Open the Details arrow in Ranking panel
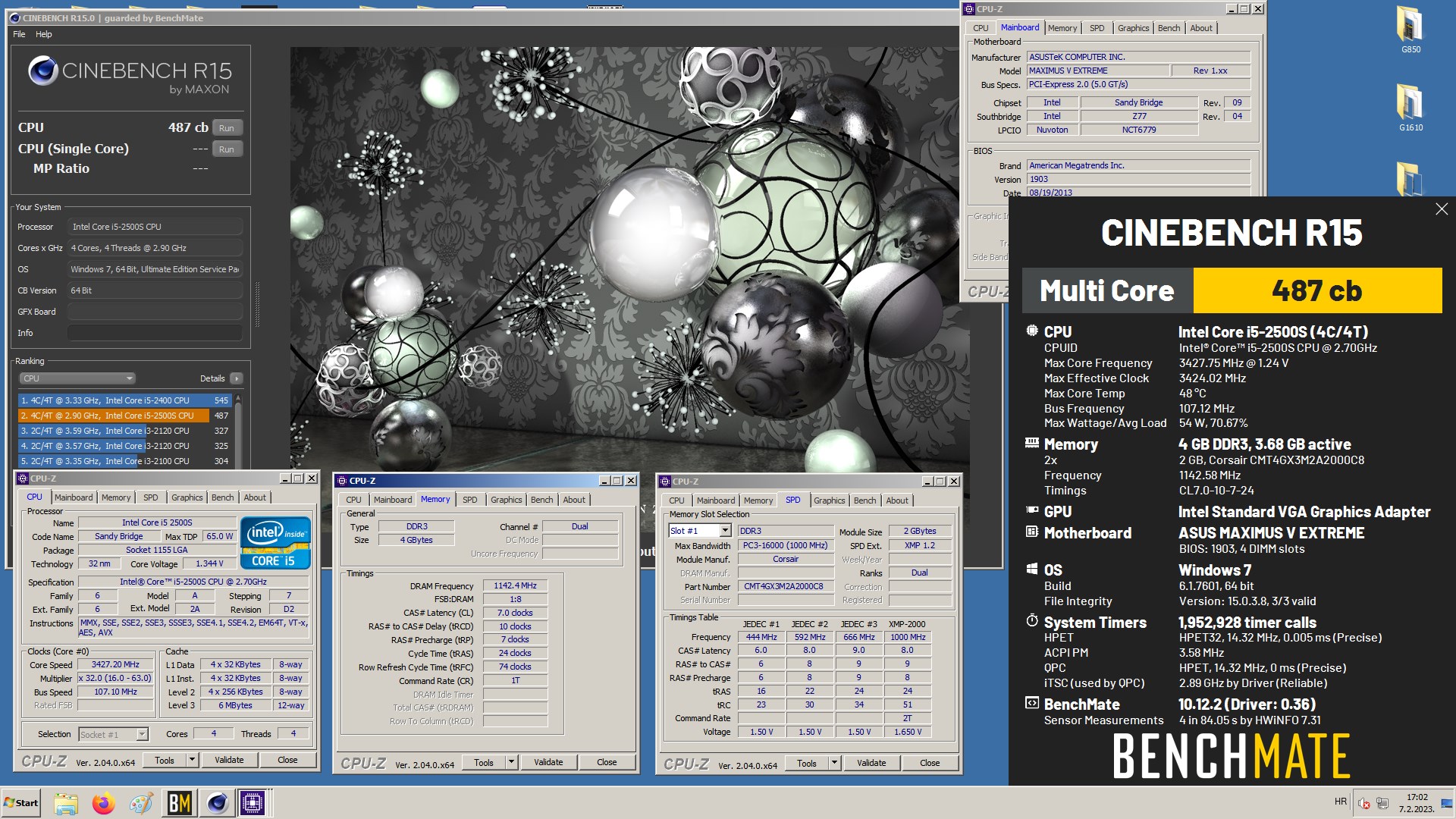This screenshot has height=819, width=1456. [x=237, y=378]
